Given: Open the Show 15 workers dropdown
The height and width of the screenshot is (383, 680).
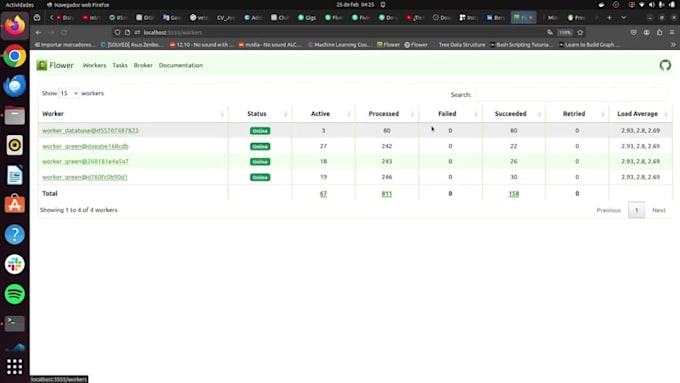Looking at the screenshot, I should click(x=69, y=93).
